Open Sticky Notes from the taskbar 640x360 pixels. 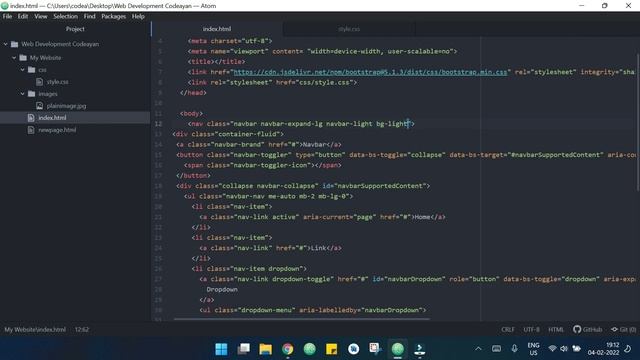click(x=331, y=349)
